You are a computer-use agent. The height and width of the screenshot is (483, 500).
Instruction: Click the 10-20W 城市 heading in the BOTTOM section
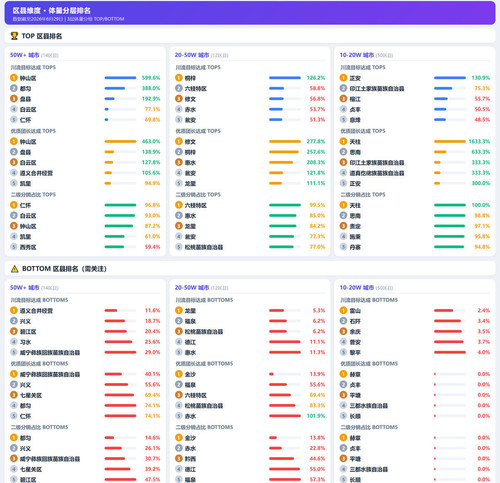(357, 288)
